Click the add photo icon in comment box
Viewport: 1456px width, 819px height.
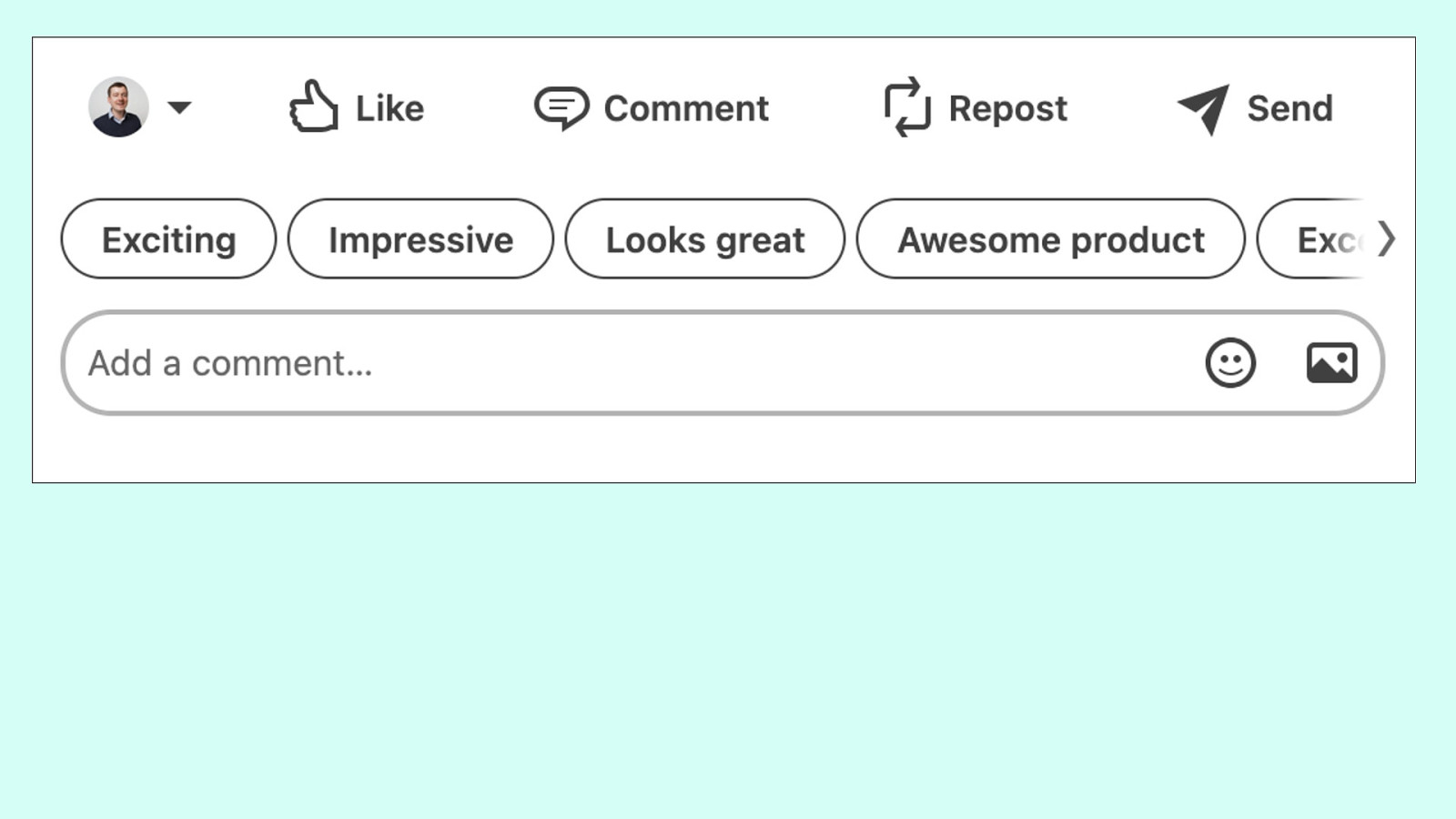pos(1331,363)
